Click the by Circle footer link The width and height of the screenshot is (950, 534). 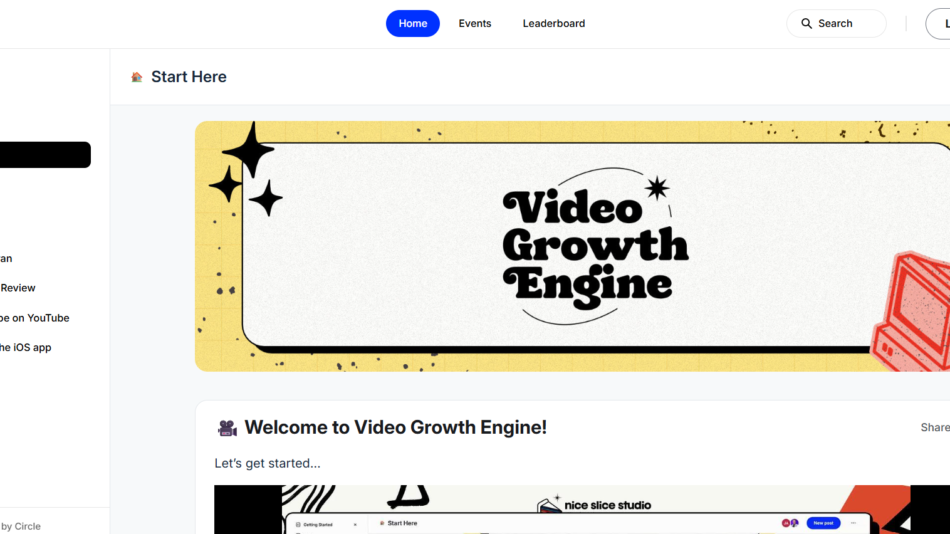pos(21,526)
